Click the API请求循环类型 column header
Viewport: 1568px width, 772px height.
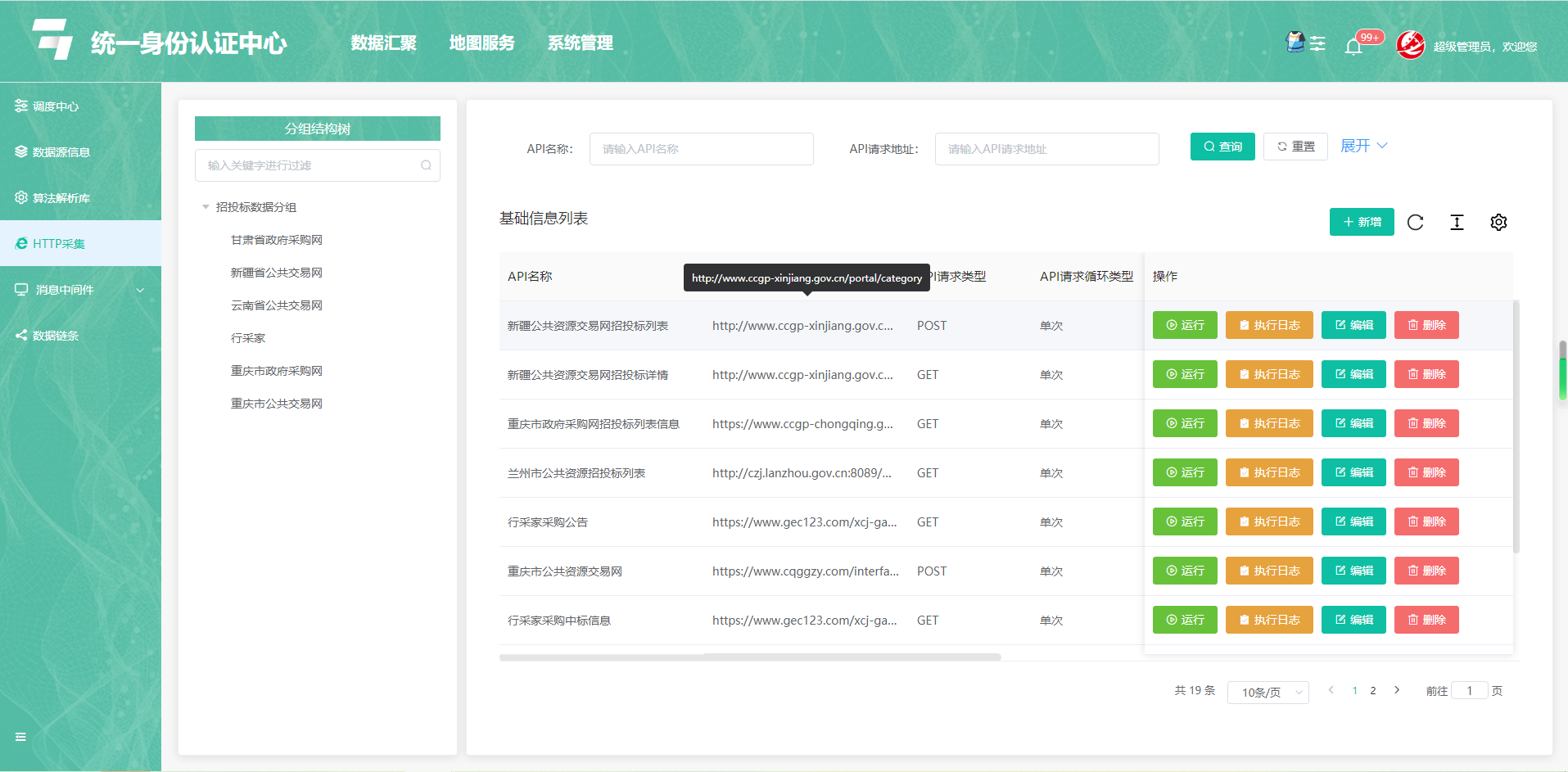pos(1087,277)
